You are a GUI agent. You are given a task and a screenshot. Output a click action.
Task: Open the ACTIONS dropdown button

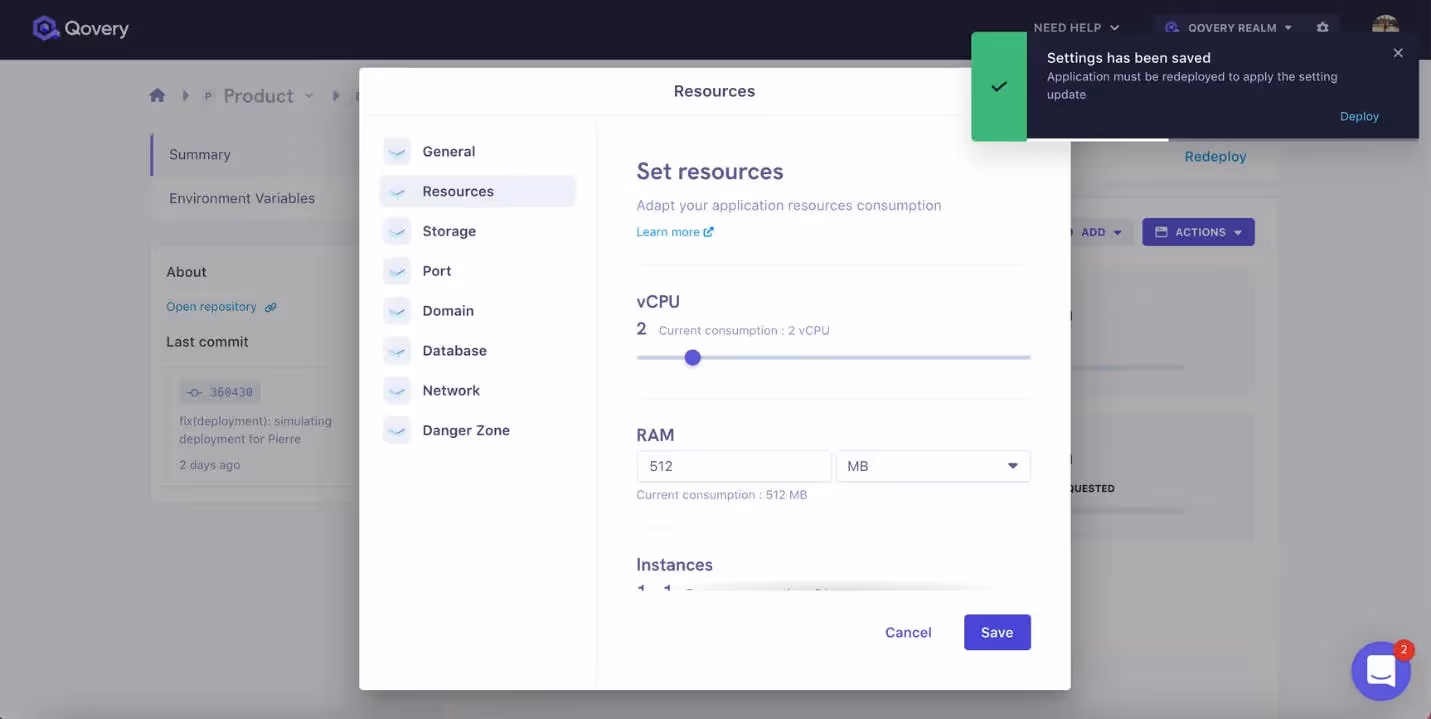1198,232
